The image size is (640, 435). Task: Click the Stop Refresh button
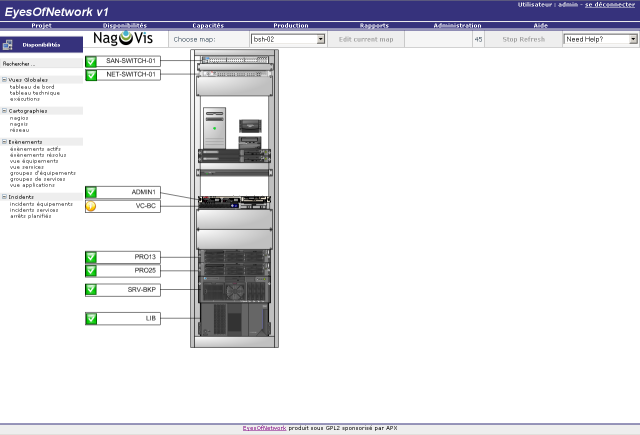coord(523,39)
